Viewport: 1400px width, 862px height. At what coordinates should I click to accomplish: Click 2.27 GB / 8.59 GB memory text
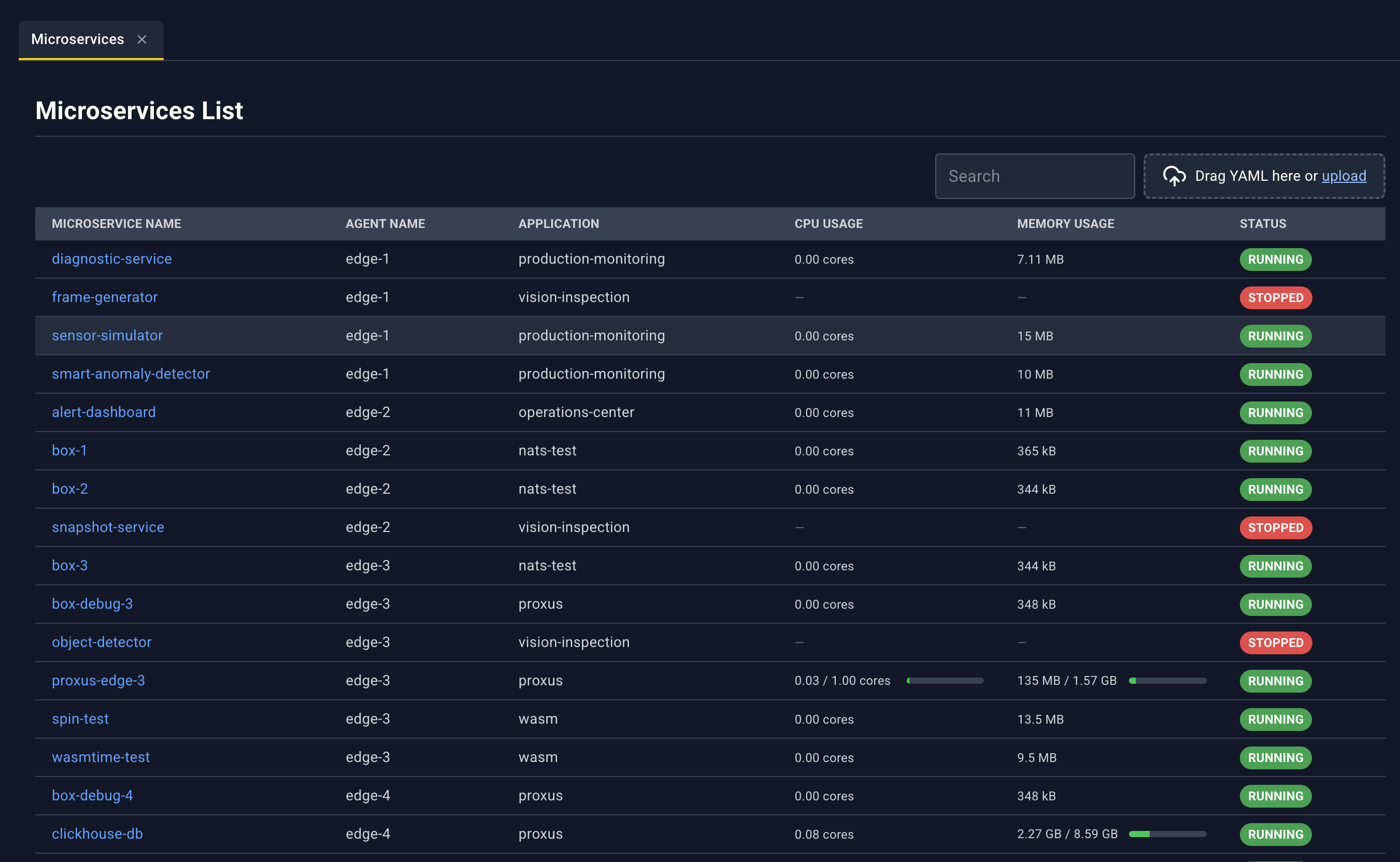[1067, 834]
